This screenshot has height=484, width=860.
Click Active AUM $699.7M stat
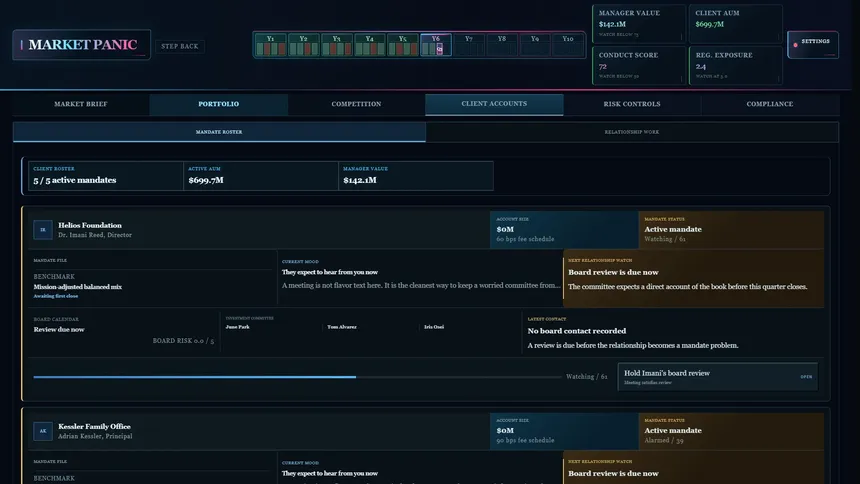(261, 176)
